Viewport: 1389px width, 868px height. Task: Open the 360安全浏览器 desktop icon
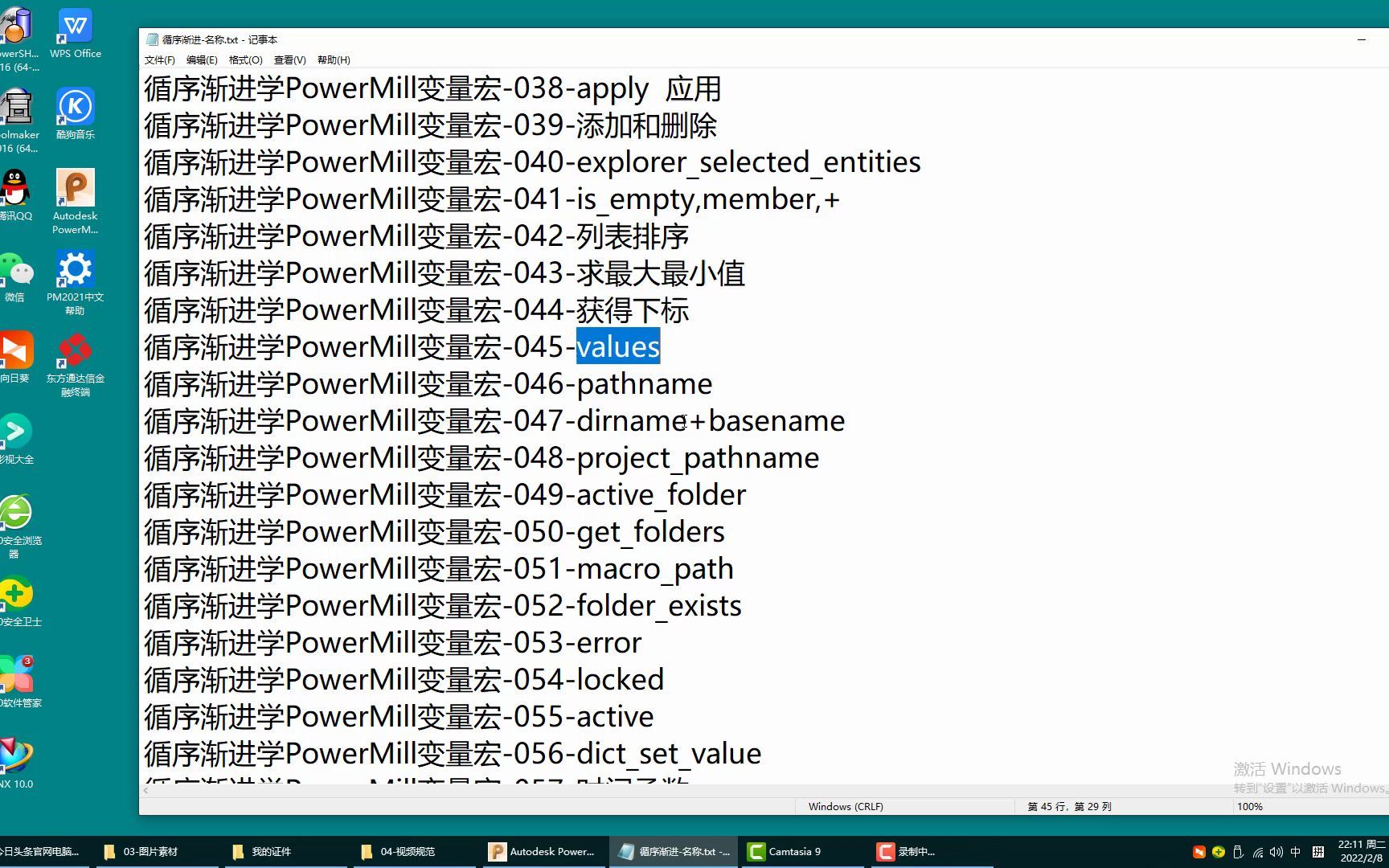[x=17, y=526]
